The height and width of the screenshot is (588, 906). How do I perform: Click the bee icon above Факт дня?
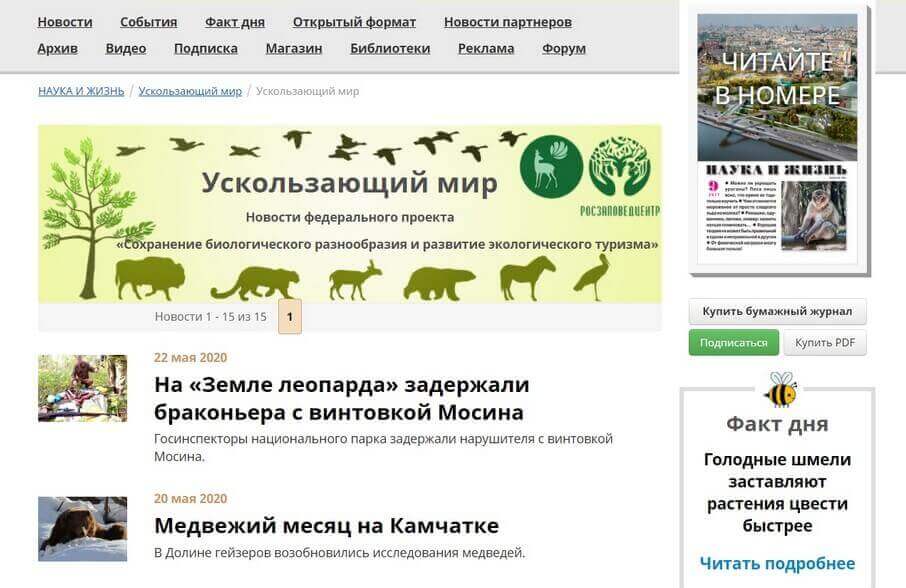(x=779, y=389)
